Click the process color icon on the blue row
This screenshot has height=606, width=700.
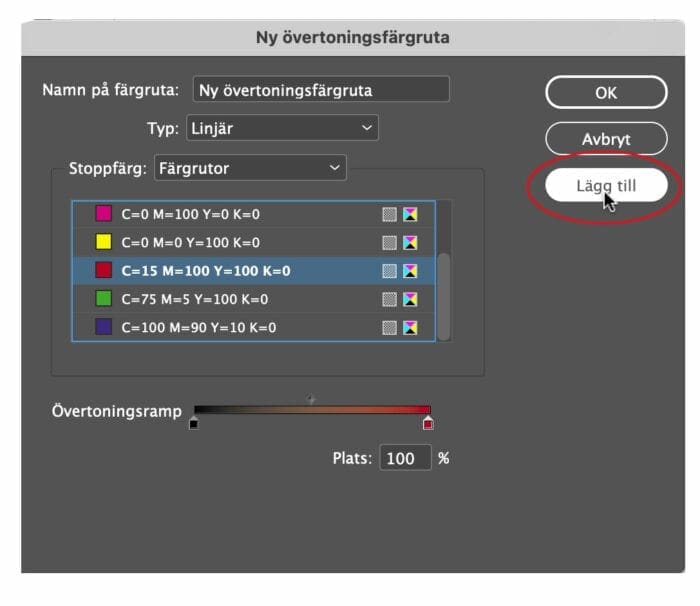coord(389,328)
